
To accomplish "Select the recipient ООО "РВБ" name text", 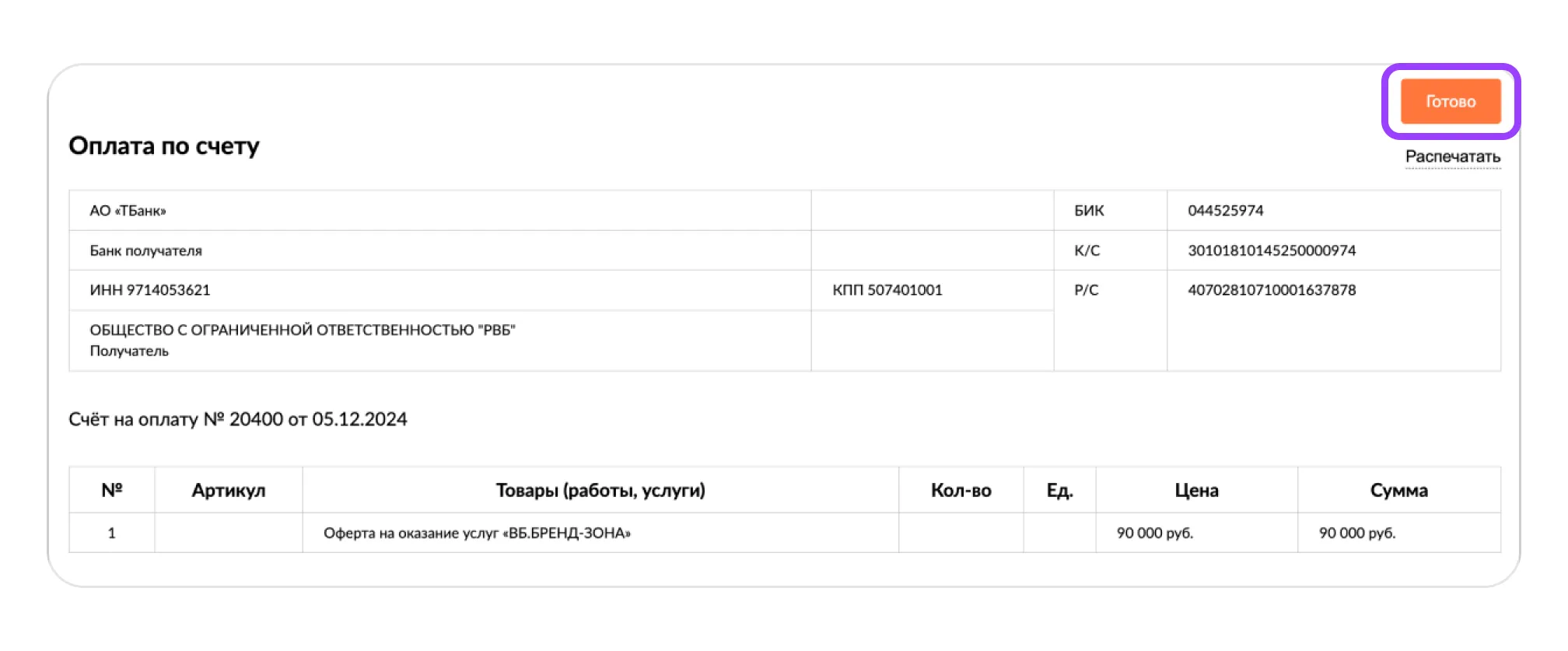I will [303, 330].
